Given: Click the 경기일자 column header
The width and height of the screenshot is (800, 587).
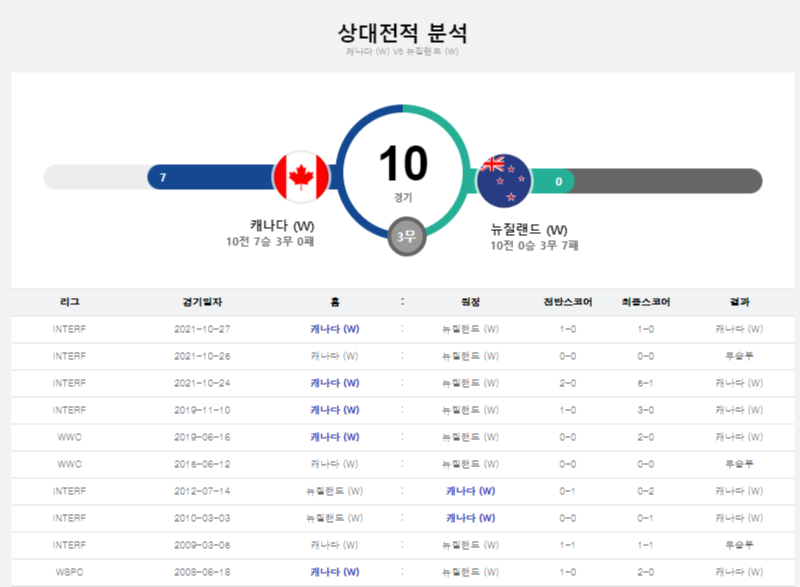Looking at the screenshot, I should click(202, 302).
